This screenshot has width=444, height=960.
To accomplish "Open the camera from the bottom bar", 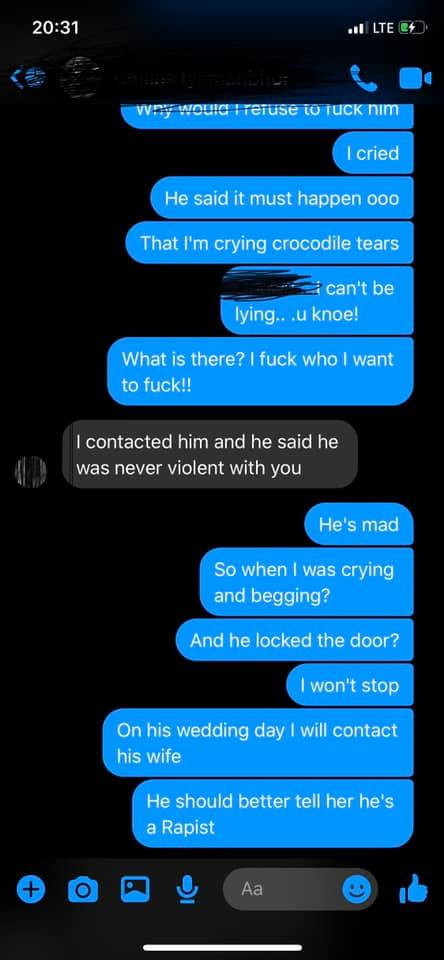I will click(83, 889).
